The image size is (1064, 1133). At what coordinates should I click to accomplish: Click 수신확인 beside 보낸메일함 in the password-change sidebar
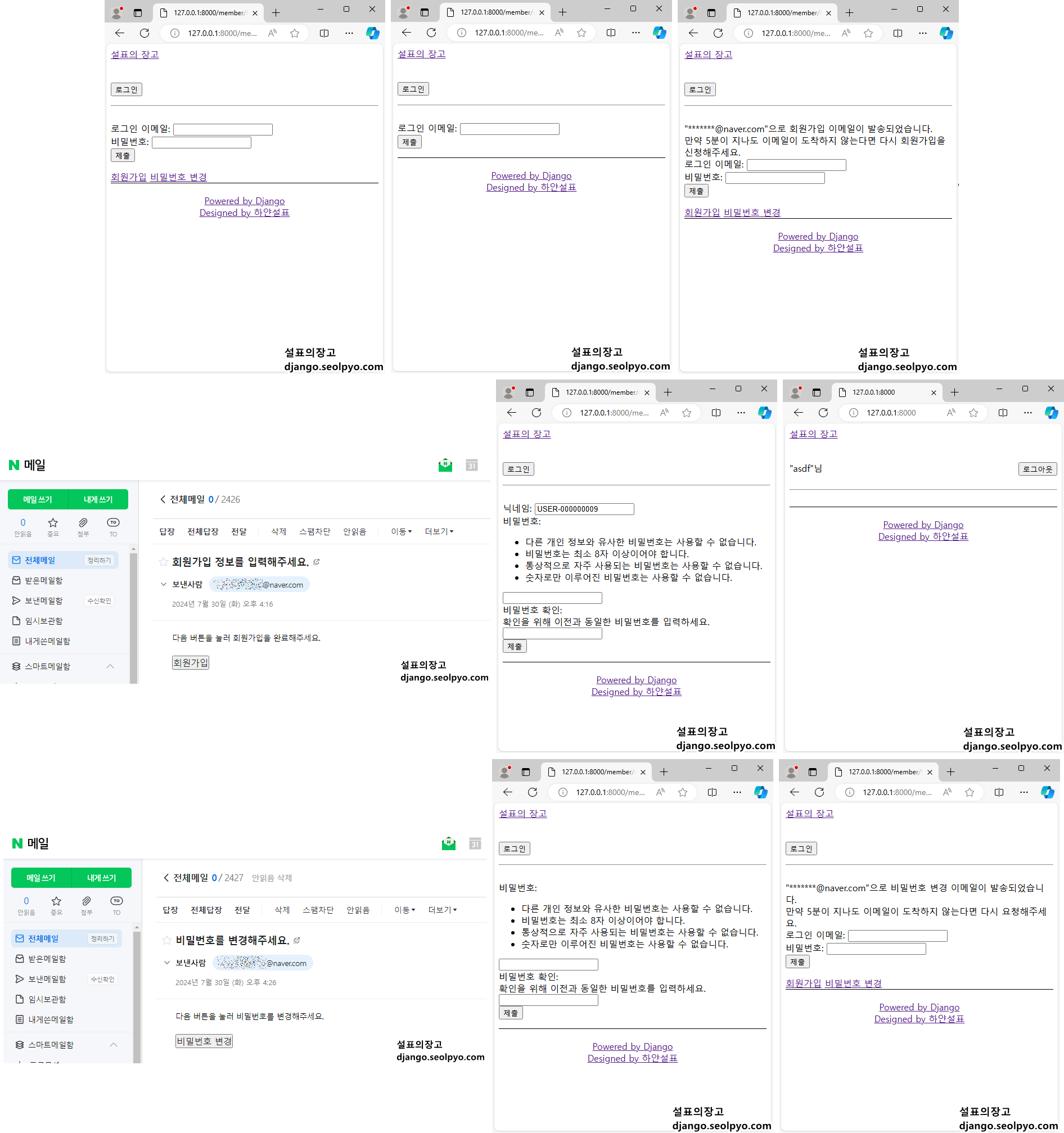point(102,979)
